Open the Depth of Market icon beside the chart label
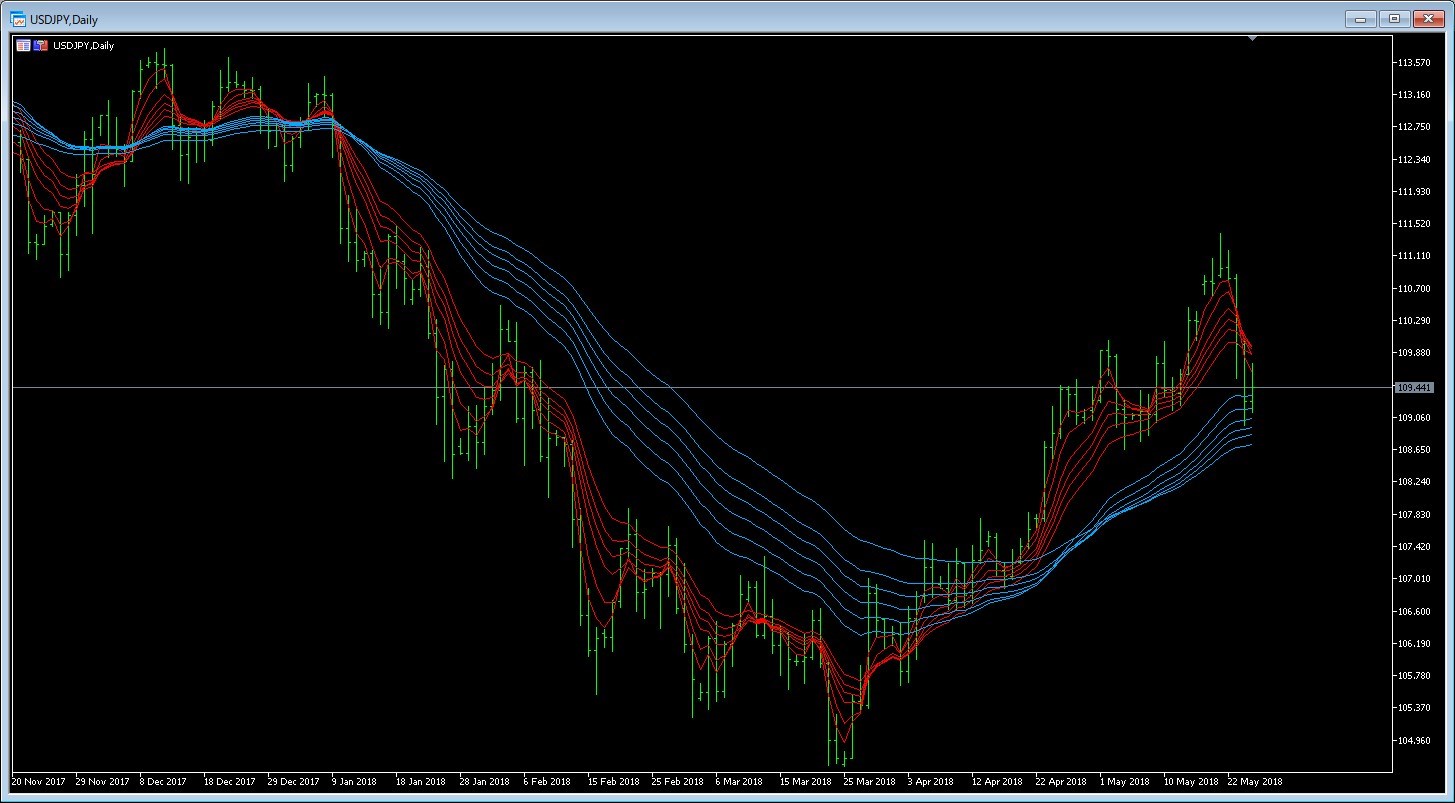The height and width of the screenshot is (803, 1455). pos(41,45)
